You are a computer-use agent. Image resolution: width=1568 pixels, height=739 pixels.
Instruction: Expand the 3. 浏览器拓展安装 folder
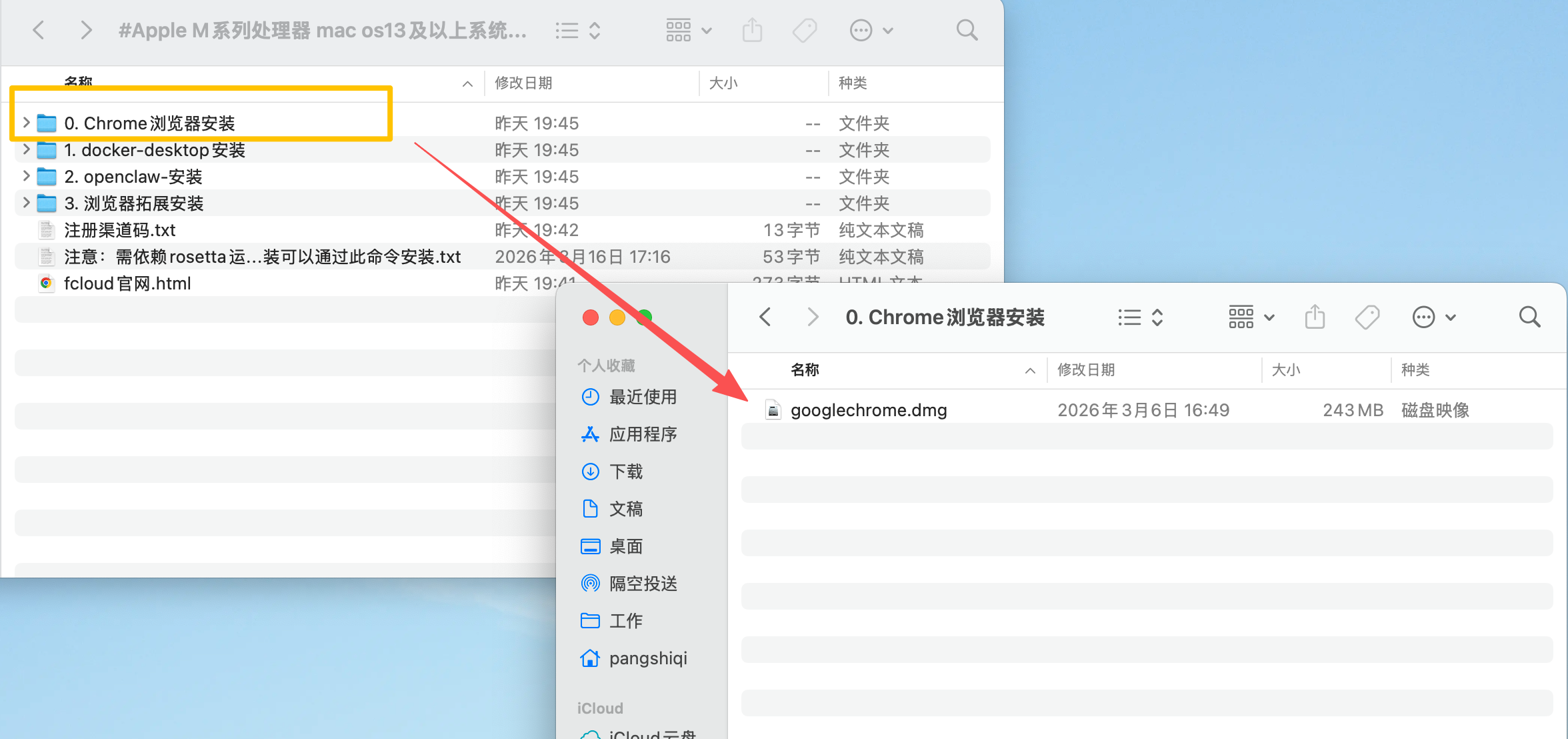click(x=26, y=203)
